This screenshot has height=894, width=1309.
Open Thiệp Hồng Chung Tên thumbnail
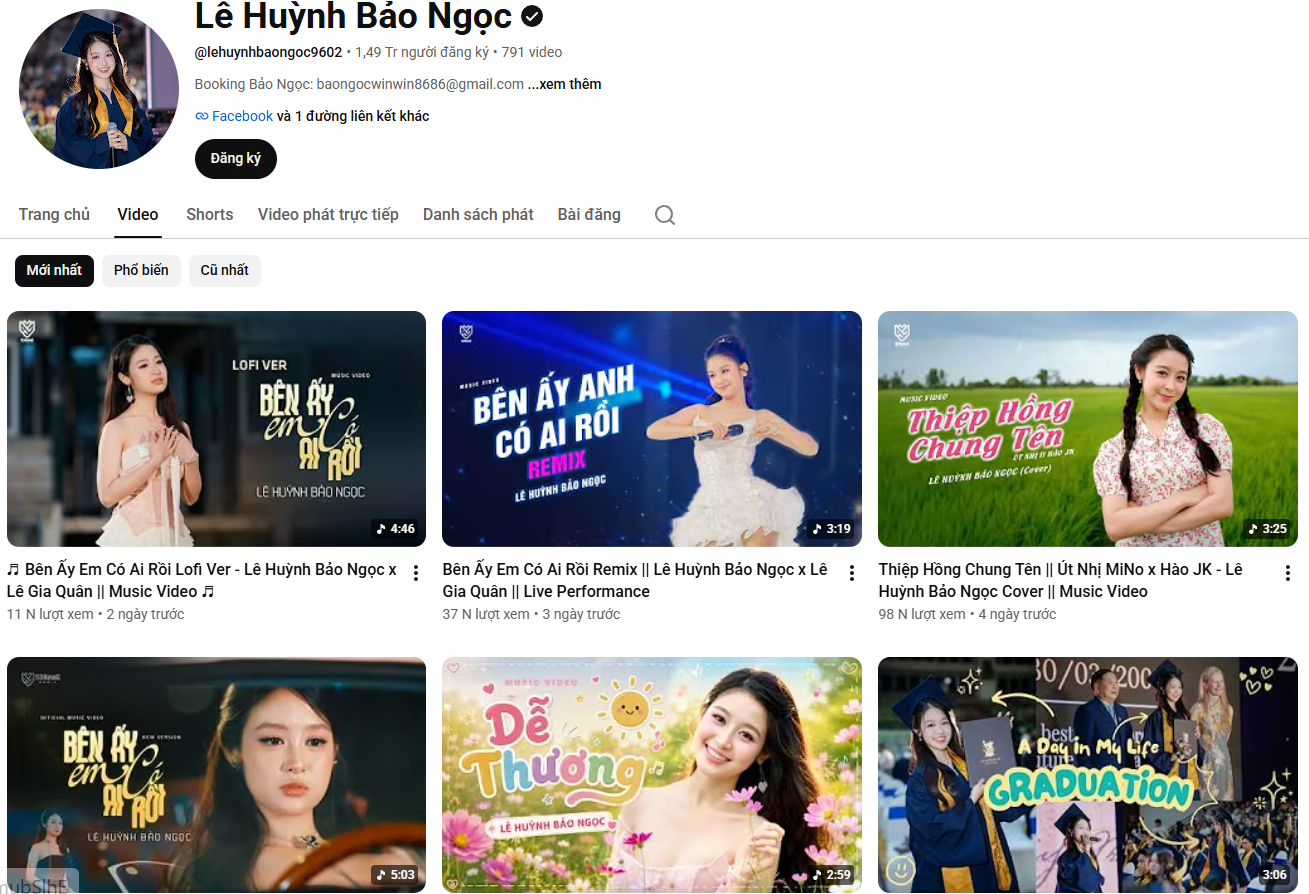pos(1088,429)
